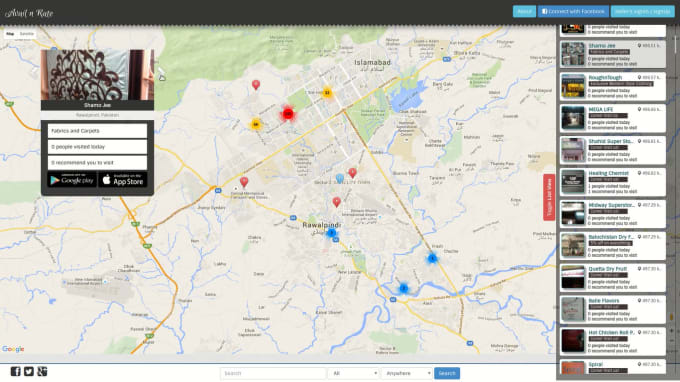Open the Twitter icon in footer
680x382 pixels.
click(29, 371)
